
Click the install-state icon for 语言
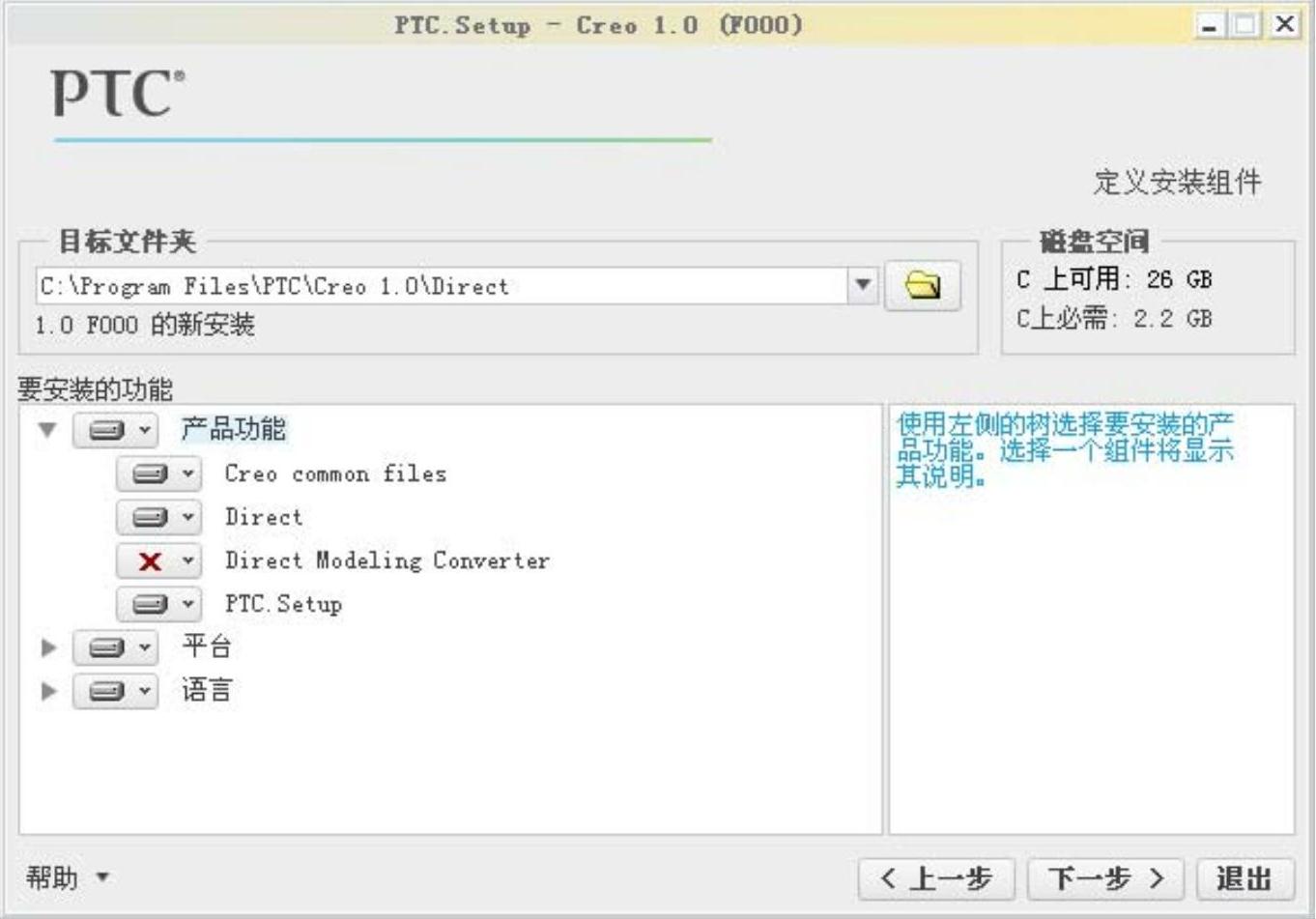click(106, 691)
